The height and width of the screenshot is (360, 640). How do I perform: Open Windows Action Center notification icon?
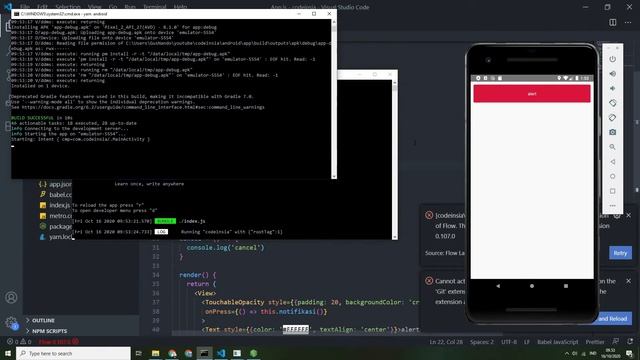(630, 353)
